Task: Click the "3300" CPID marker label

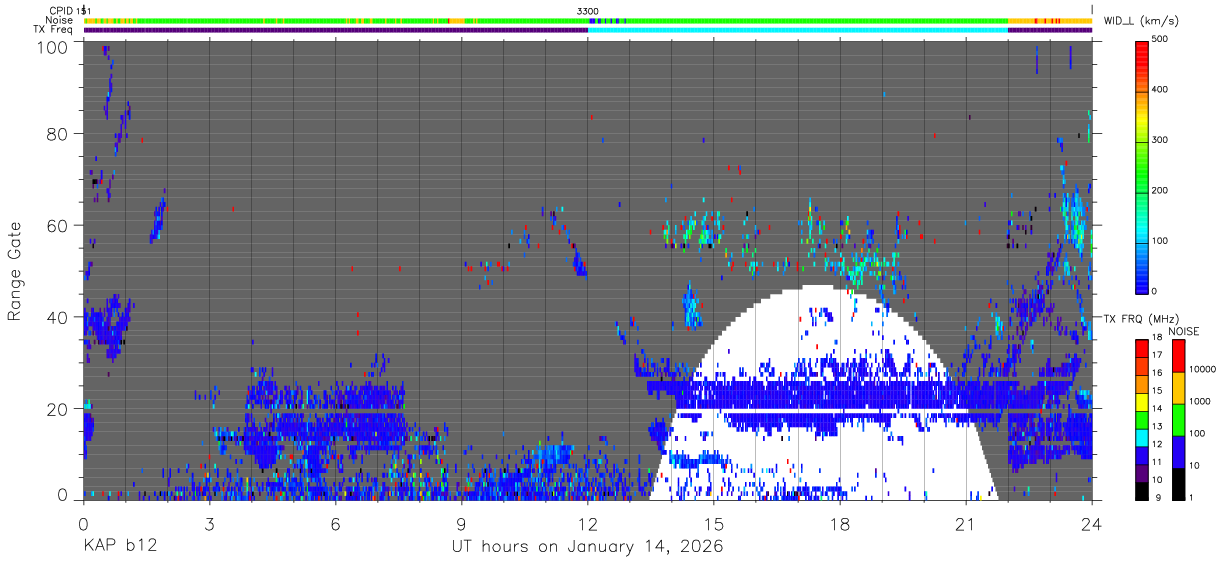Action: click(588, 11)
